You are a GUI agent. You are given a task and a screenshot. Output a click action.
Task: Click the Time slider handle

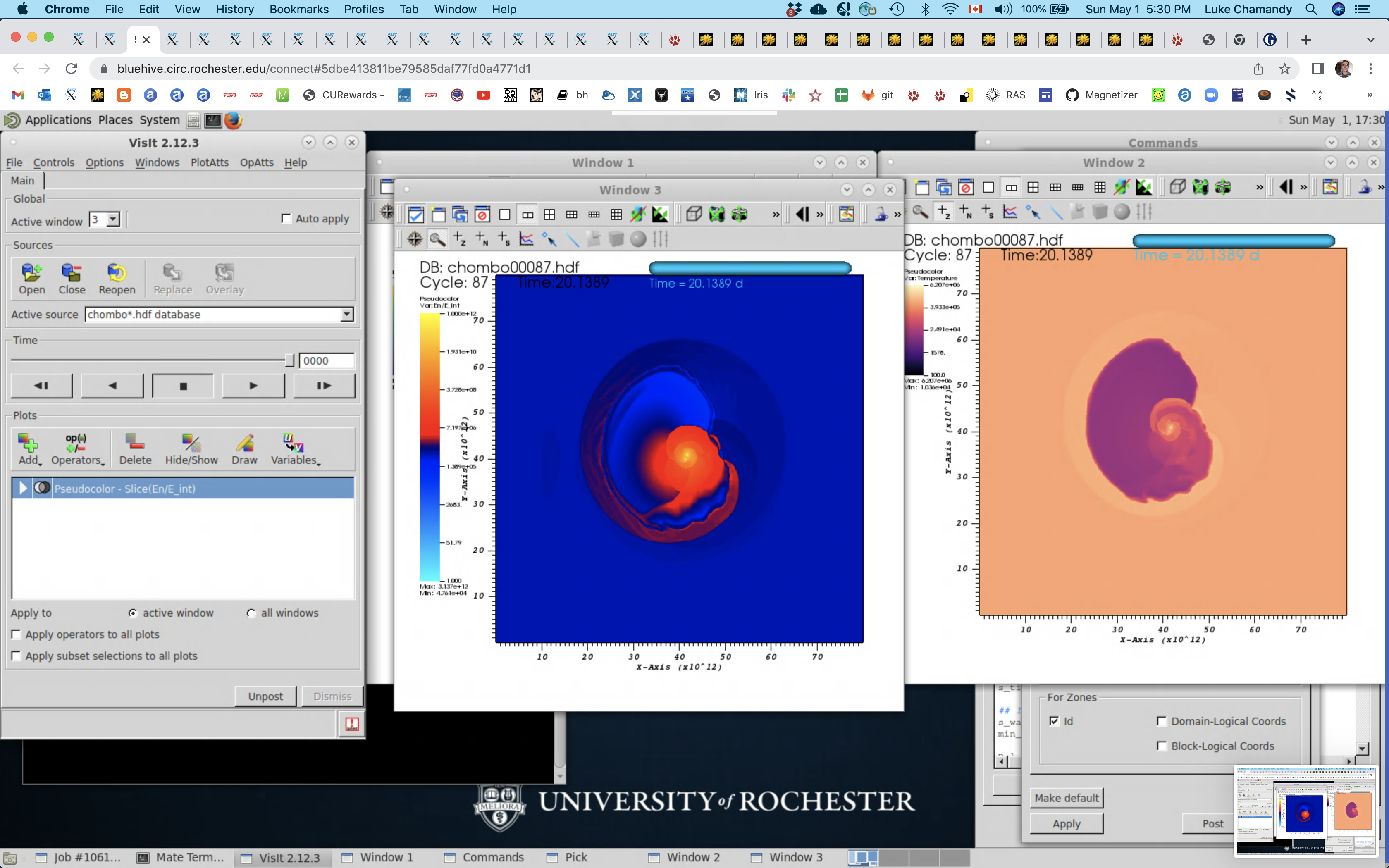290,360
